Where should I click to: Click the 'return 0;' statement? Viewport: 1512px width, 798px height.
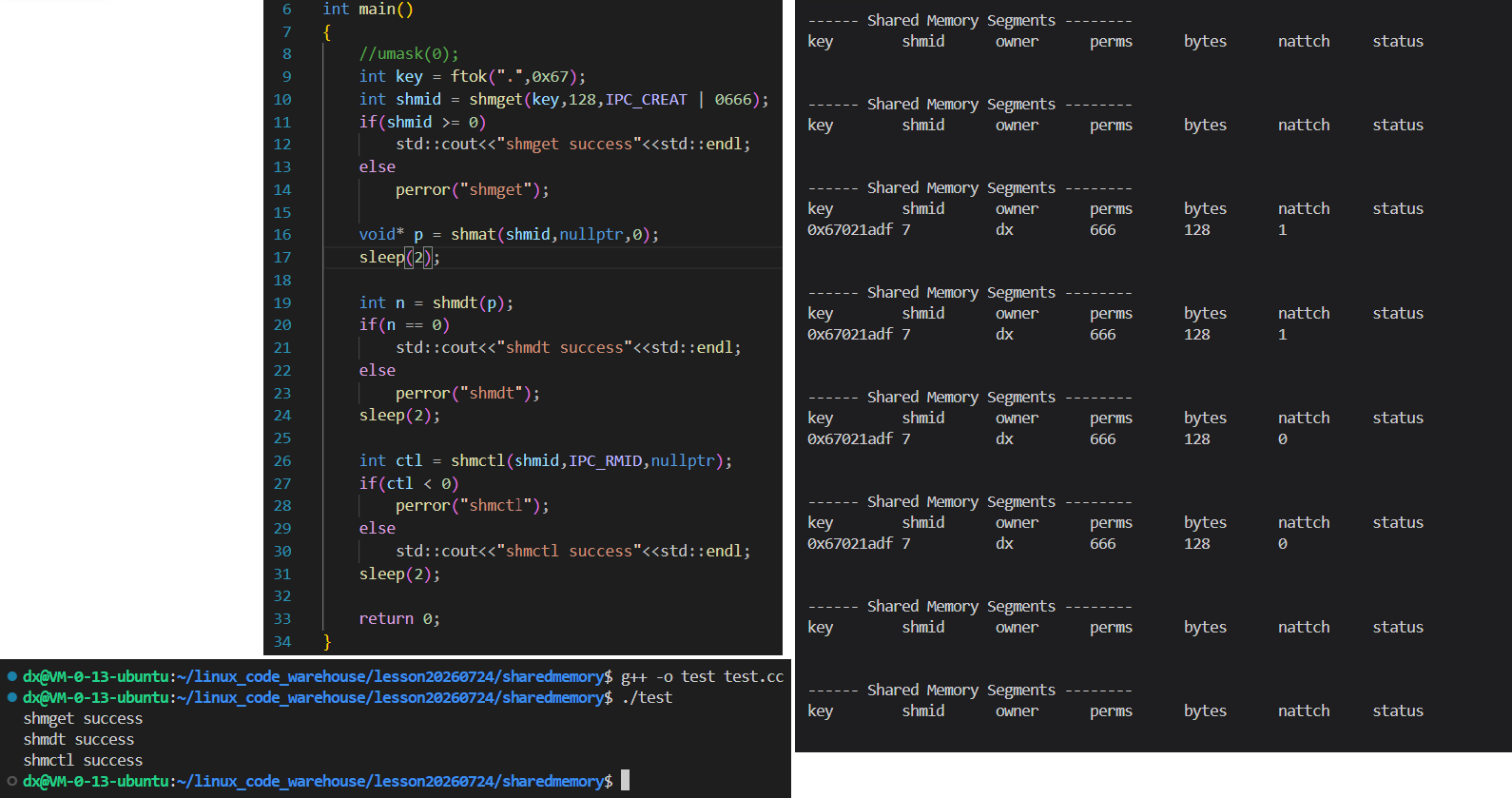(x=399, y=619)
